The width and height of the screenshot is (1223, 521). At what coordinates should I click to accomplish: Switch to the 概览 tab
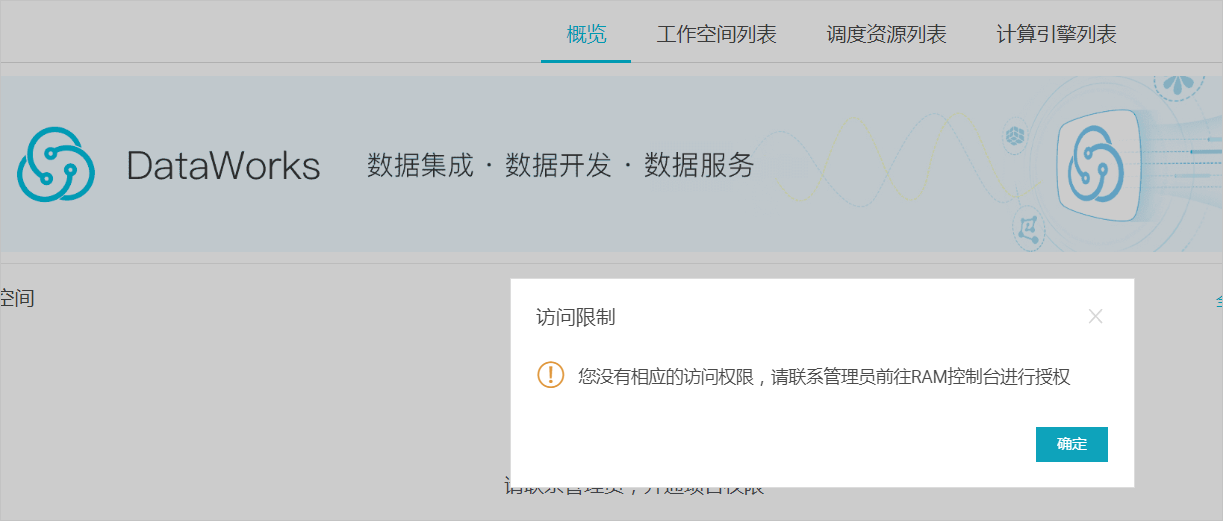pos(586,34)
